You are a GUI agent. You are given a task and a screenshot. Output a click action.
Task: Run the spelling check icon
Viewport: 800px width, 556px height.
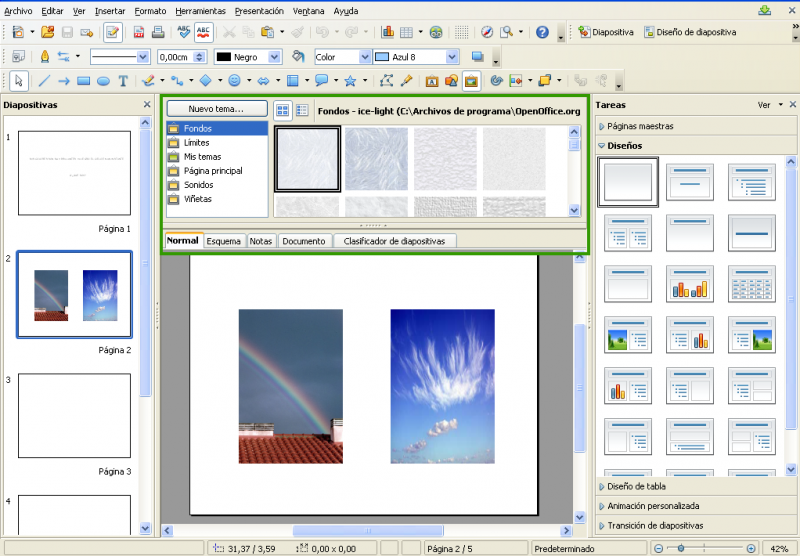(x=184, y=32)
